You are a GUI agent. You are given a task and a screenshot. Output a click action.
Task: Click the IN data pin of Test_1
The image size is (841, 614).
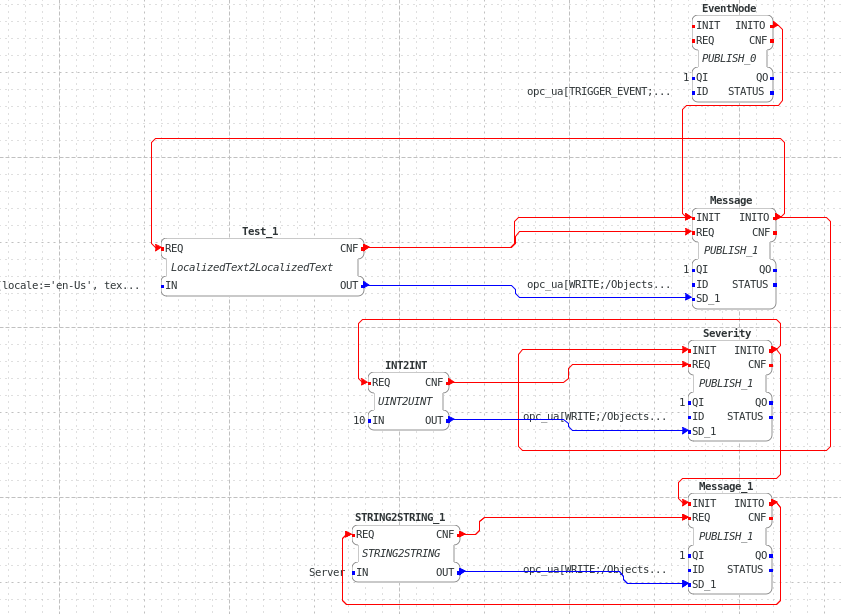pos(171,285)
